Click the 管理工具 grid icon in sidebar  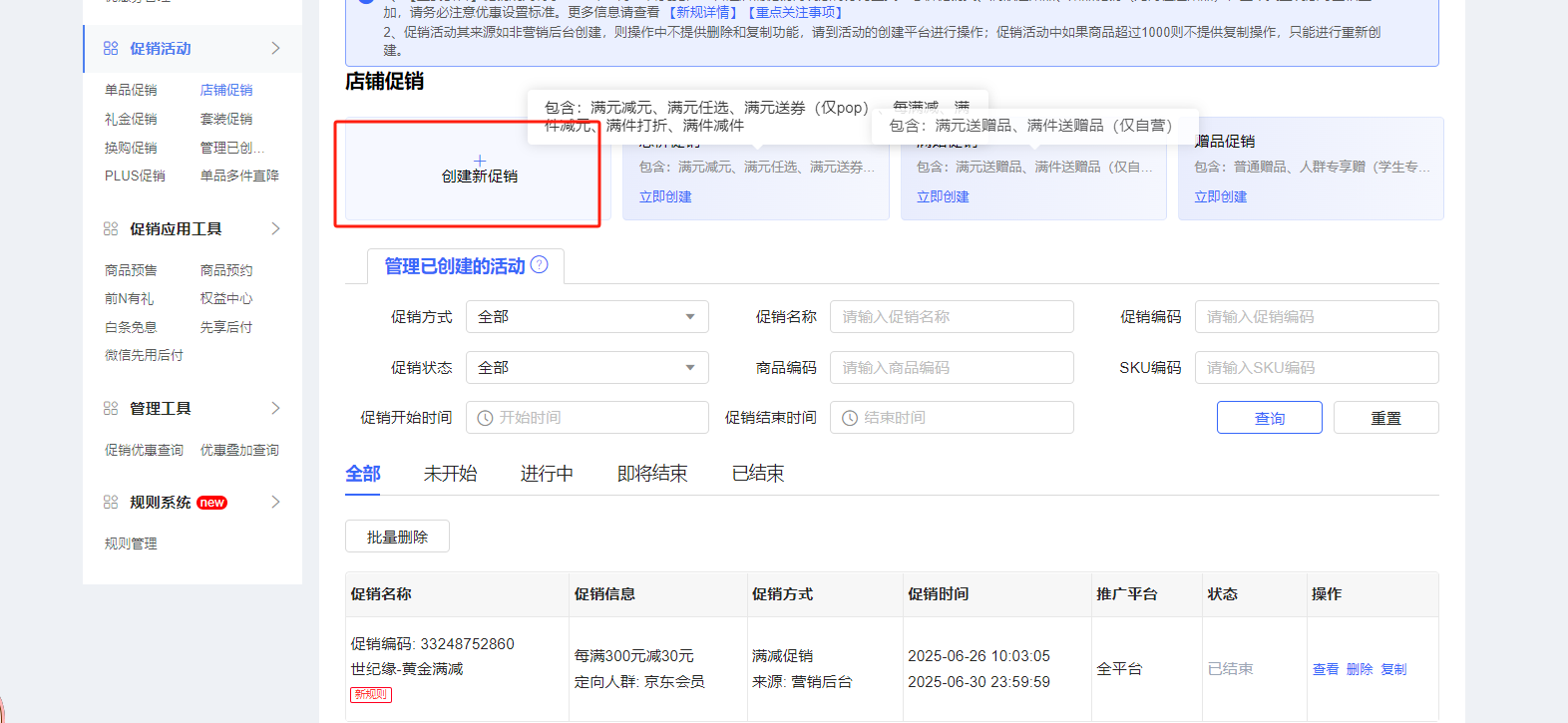pos(111,408)
